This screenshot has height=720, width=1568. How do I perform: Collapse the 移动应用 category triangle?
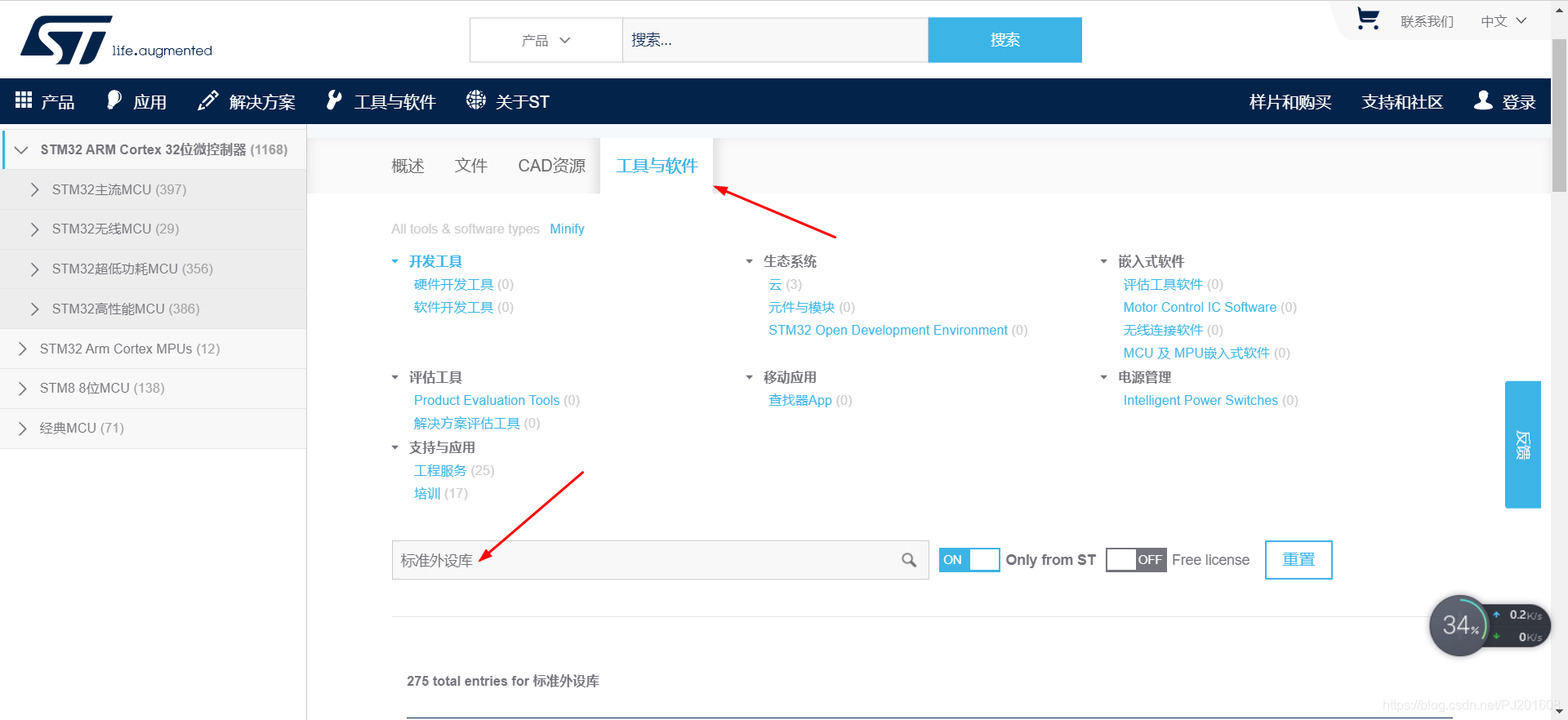coord(750,377)
